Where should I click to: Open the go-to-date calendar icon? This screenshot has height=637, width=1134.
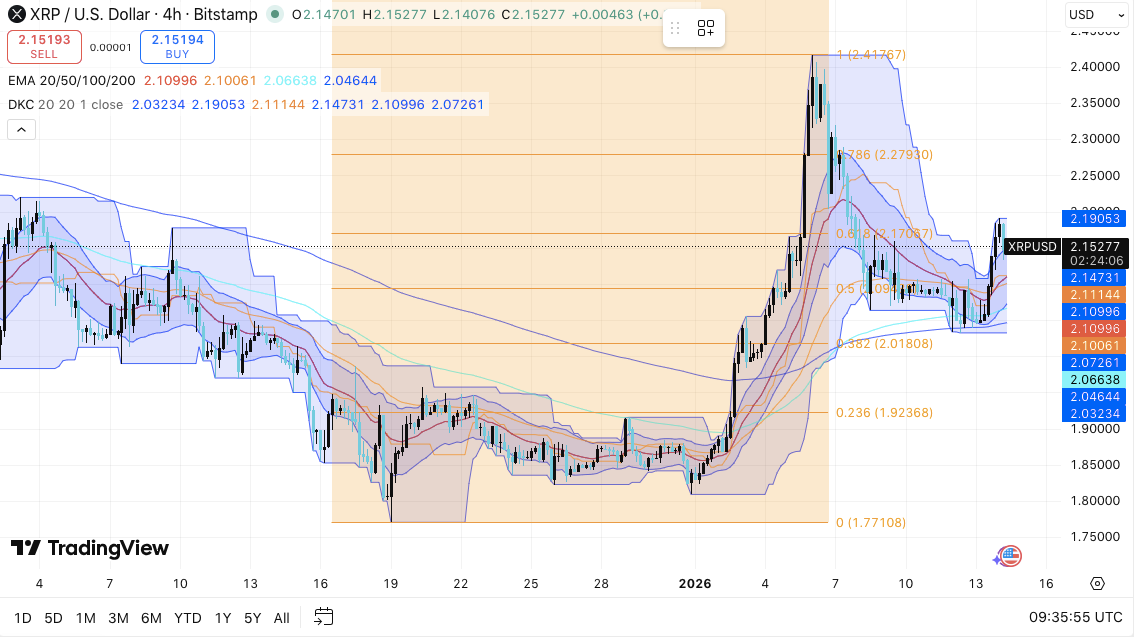pos(323,617)
